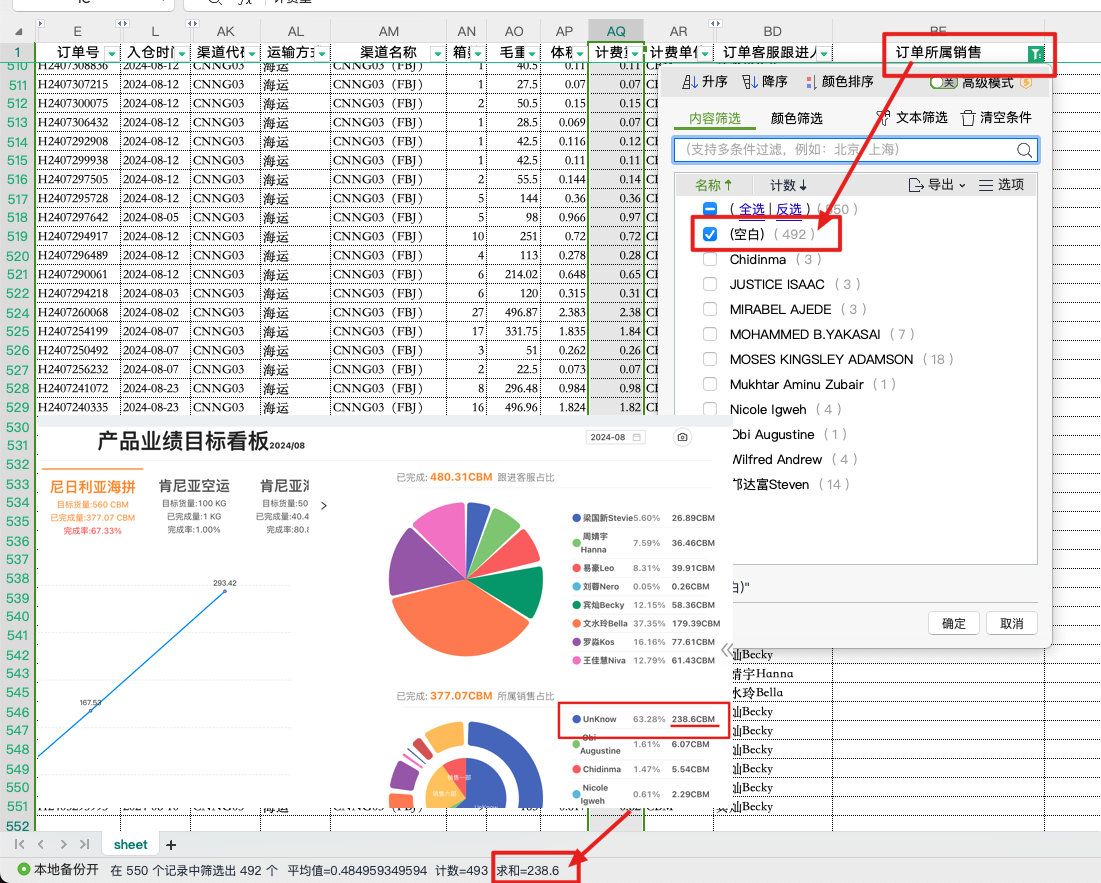Screen dimensions: 1101x883
Task: Uncheck the (空白) blank checkbox
Action: click(x=710, y=234)
